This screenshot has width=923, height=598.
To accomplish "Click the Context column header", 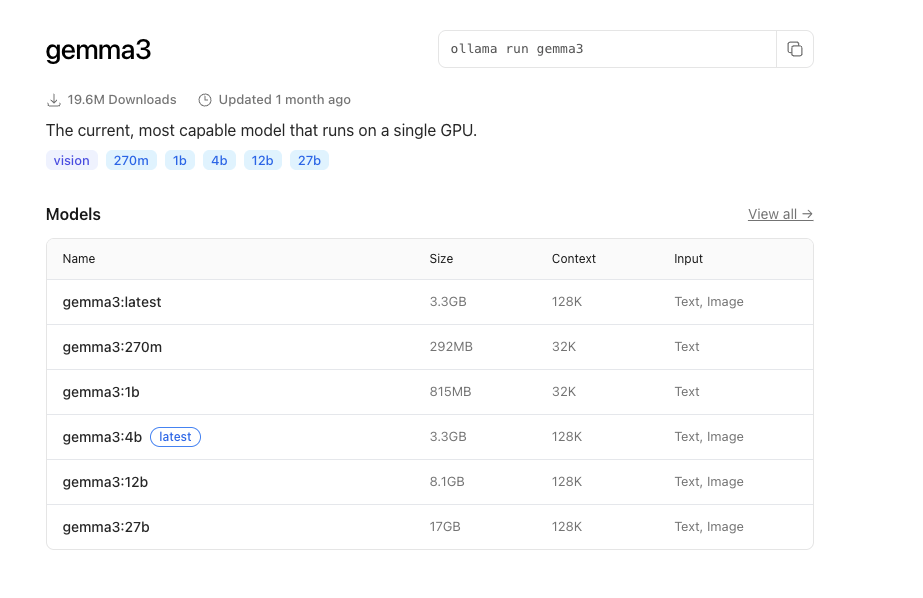I will [574, 259].
